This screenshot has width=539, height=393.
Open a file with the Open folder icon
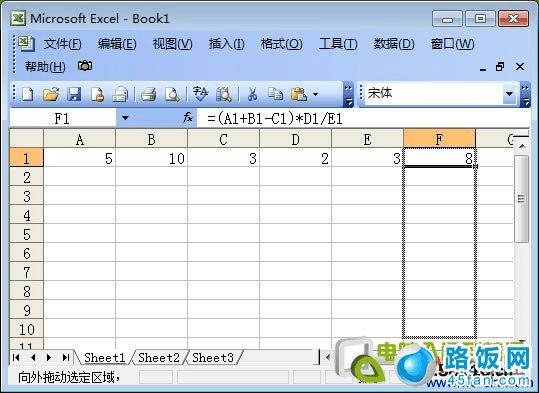[51, 94]
